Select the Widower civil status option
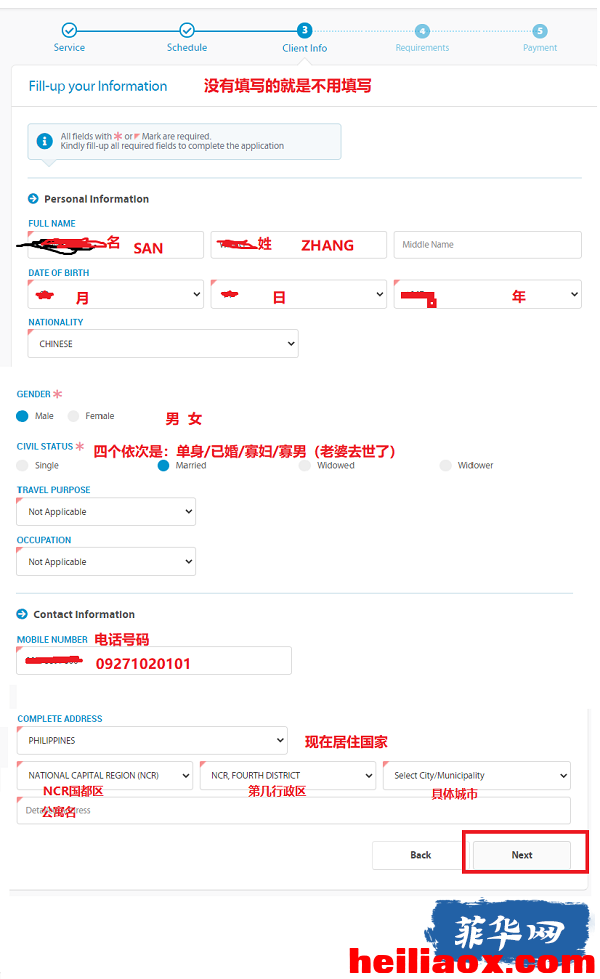 pos(445,465)
